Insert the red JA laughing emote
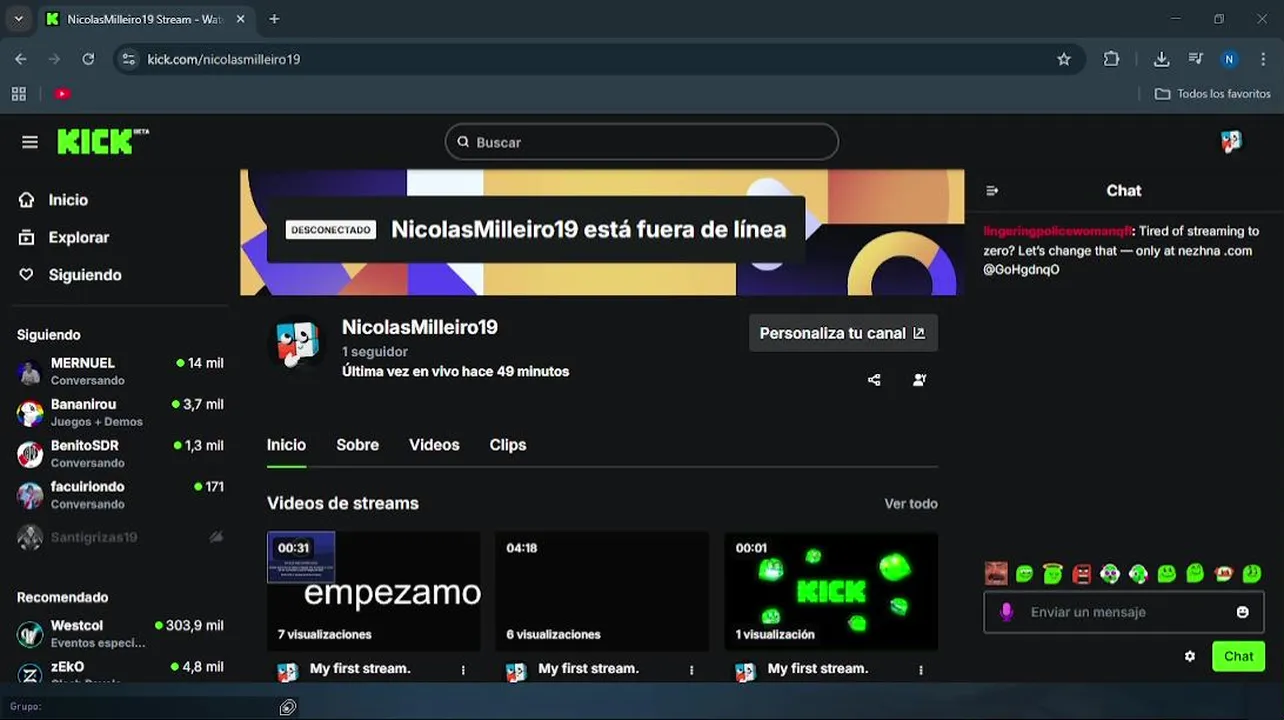This screenshot has width=1284, height=720. (x=1223, y=574)
